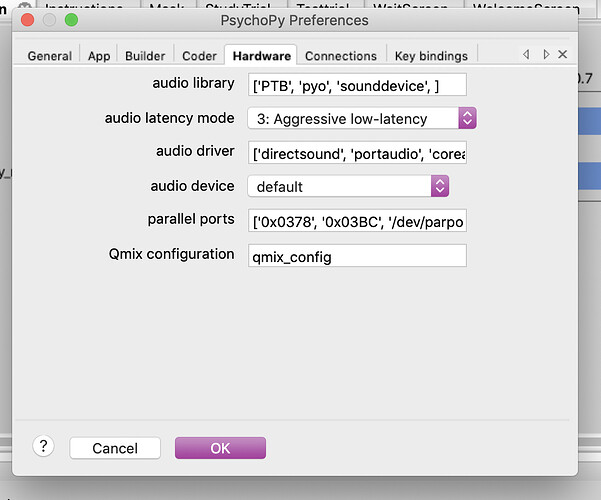This screenshot has width=601, height=500.
Task: Click the 'parallel ports' label
Action: (x=191, y=219)
